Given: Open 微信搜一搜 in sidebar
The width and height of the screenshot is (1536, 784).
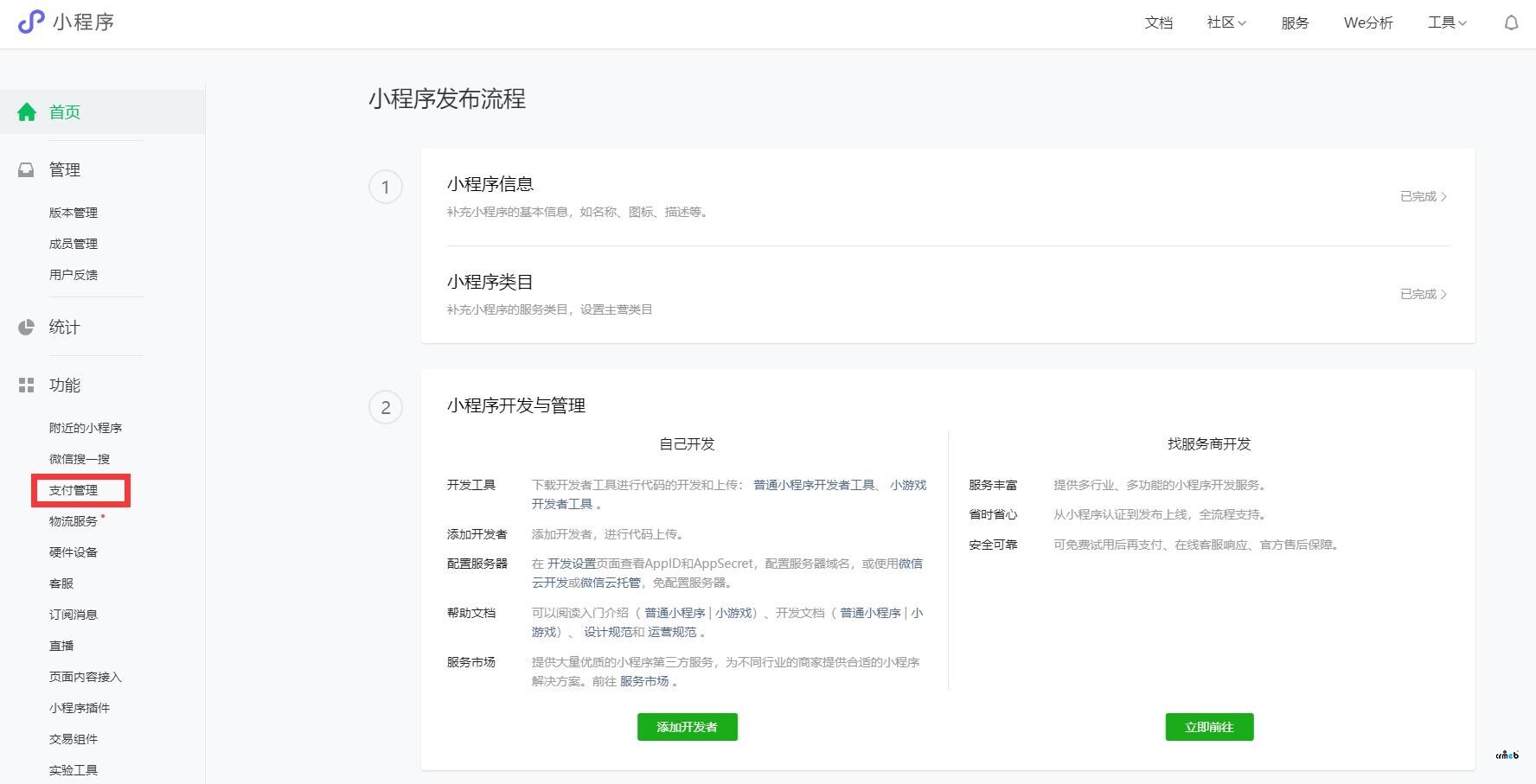Looking at the screenshot, I should 80,459.
